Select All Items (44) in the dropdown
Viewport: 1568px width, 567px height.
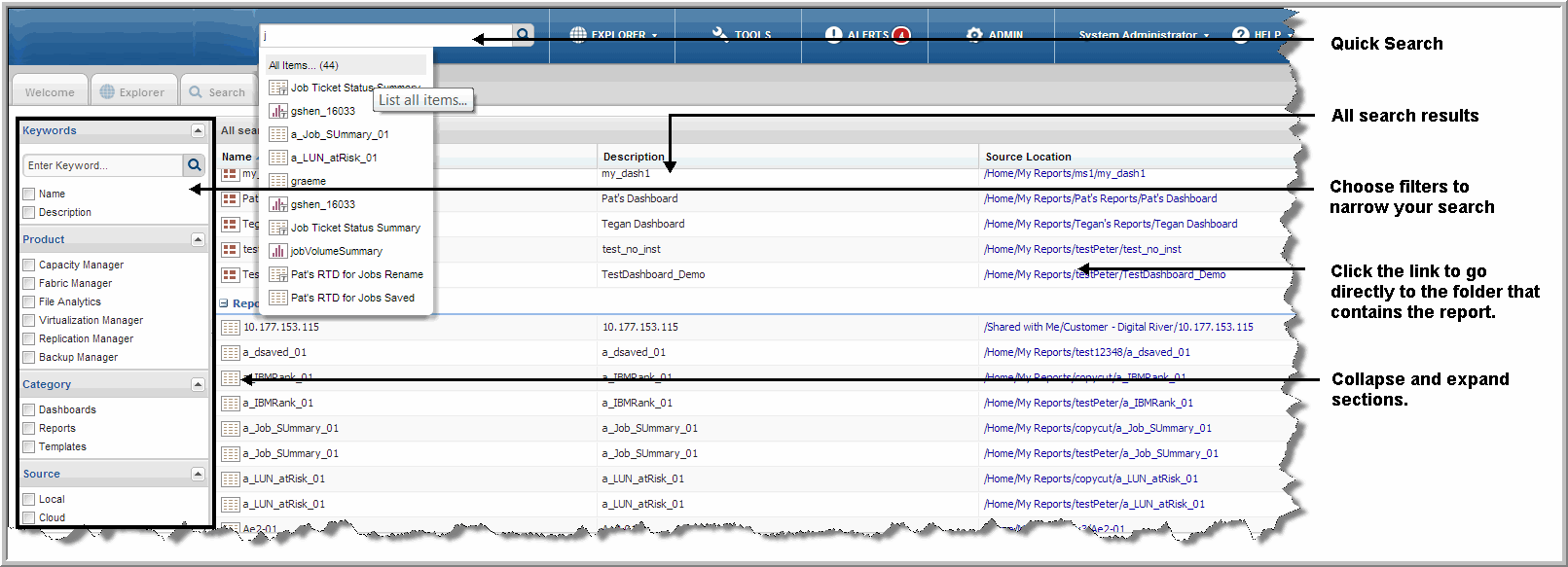pos(304,65)
